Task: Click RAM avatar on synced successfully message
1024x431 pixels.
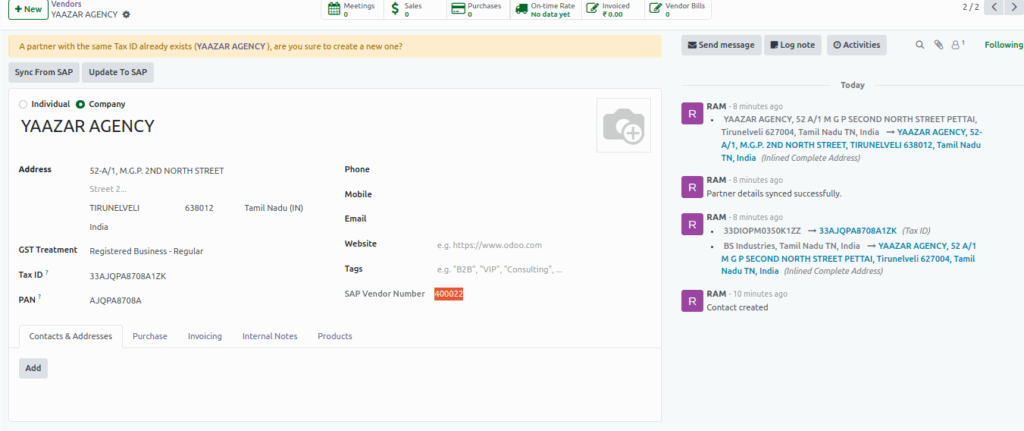Action: (x=692, y=186)
